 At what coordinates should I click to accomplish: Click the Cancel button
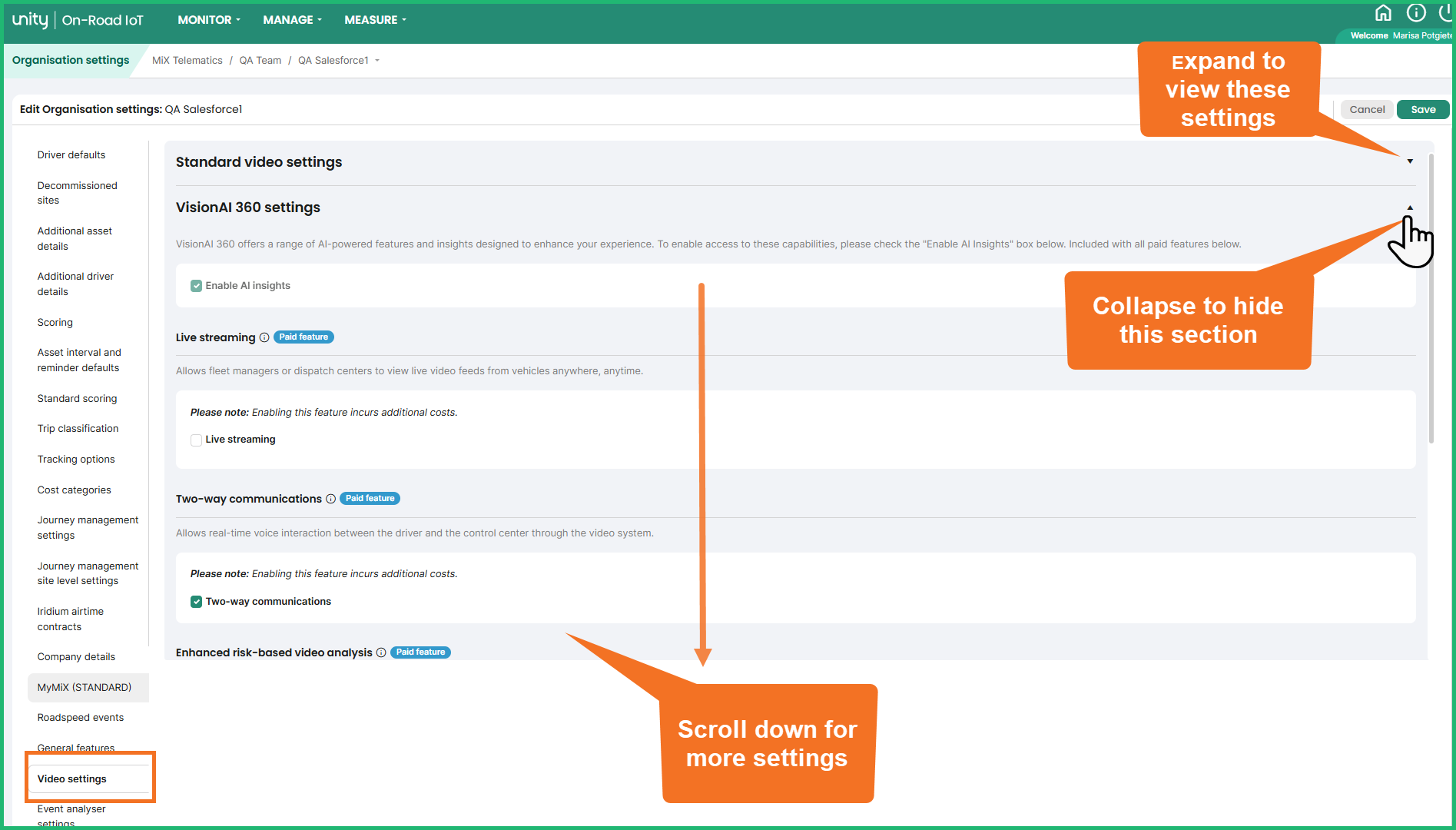1367,109
